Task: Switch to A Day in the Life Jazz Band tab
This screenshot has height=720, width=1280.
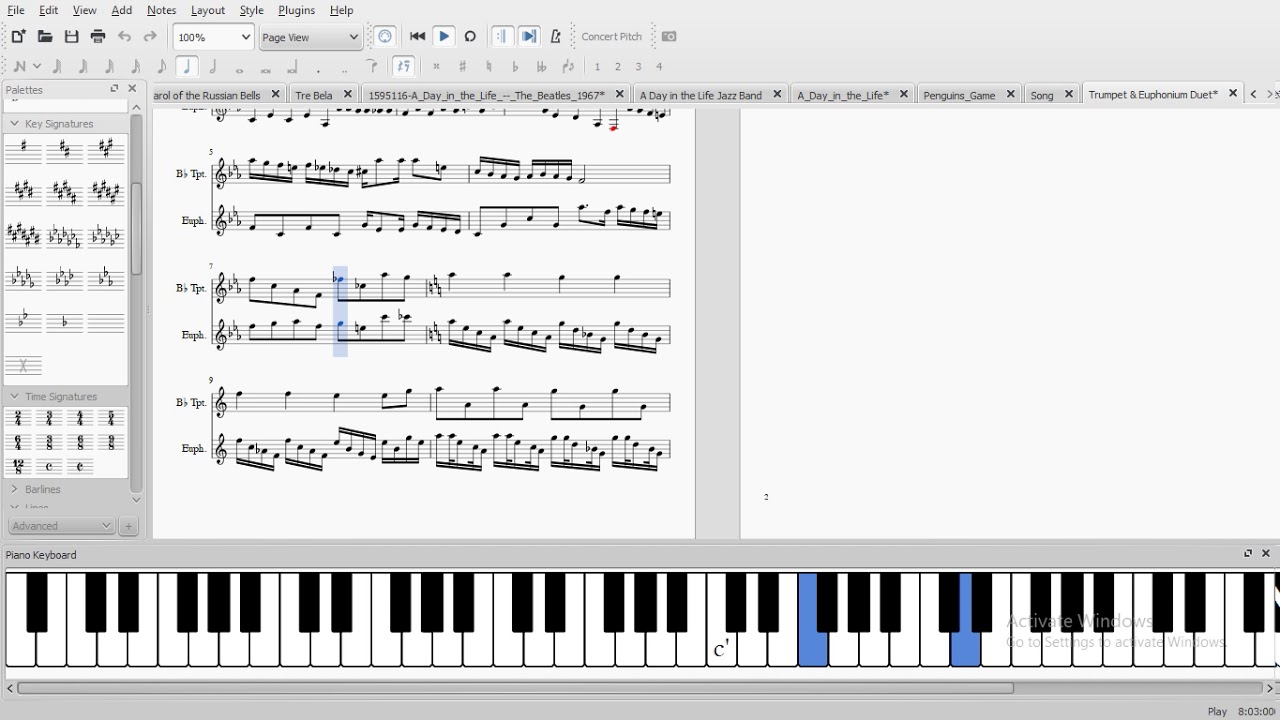Action: click(x=700, y=95)
